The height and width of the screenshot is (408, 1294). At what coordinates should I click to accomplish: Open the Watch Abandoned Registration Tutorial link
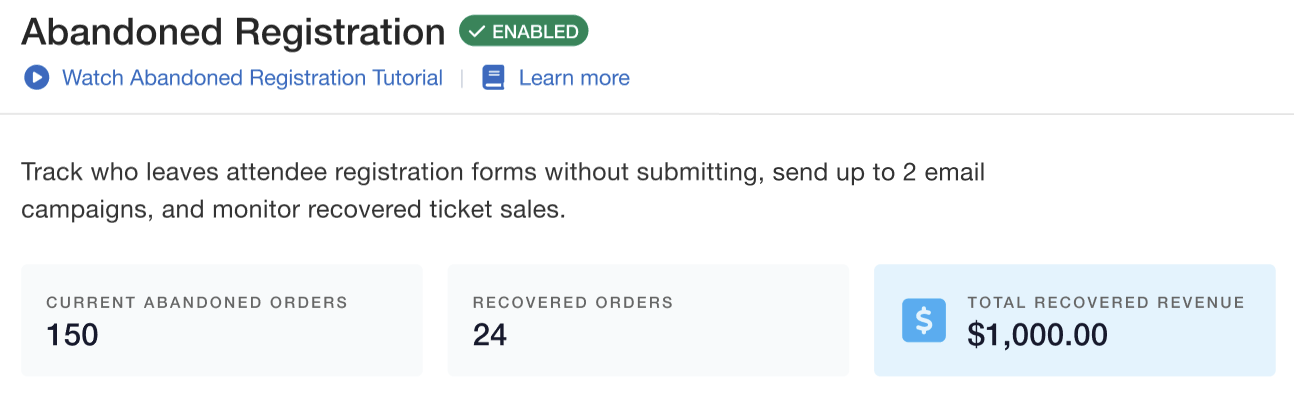(x=252, y=78)
